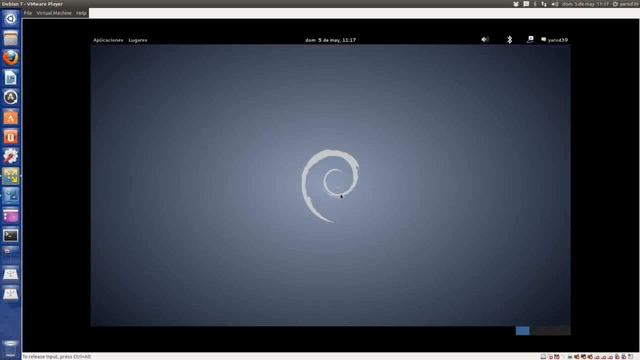The width and height of the screenshot is (640, 360).
Task: Open the host network connections indicator
Action: click(544, 4)
